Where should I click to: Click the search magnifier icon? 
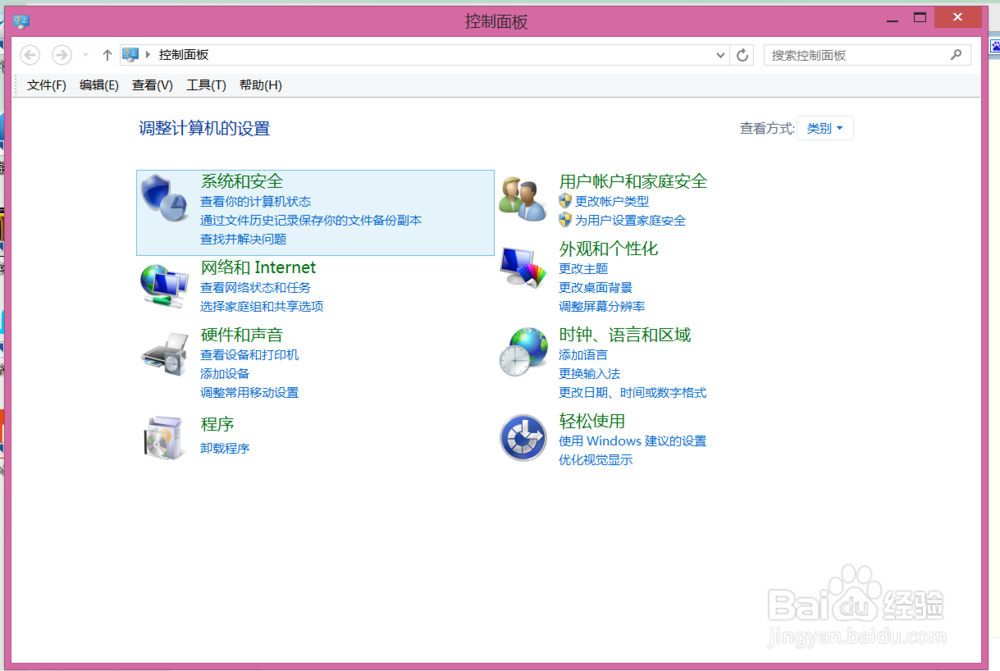[x=957, y=55]
